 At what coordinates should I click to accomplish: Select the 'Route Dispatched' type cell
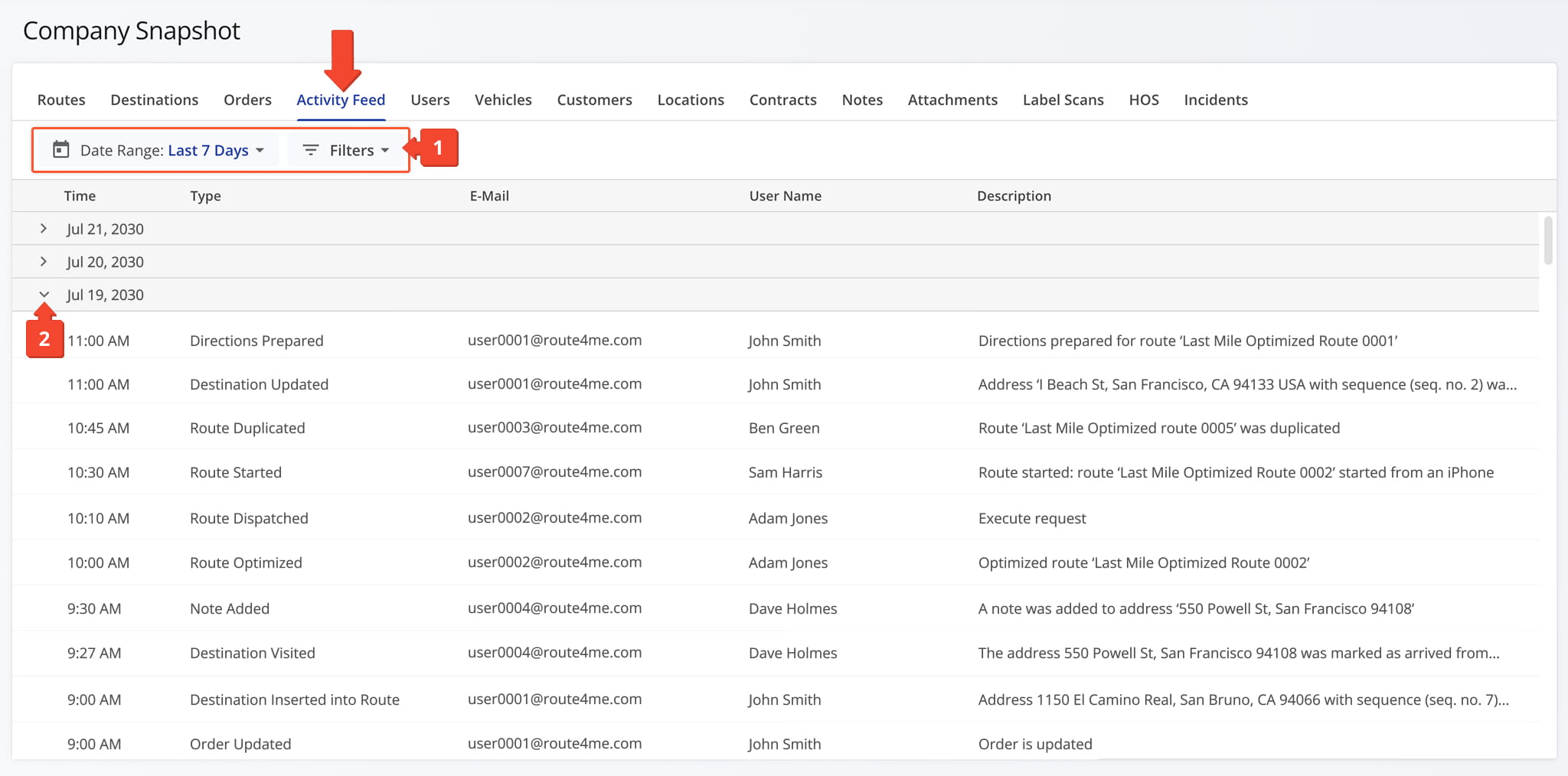[x=249, y=518]
